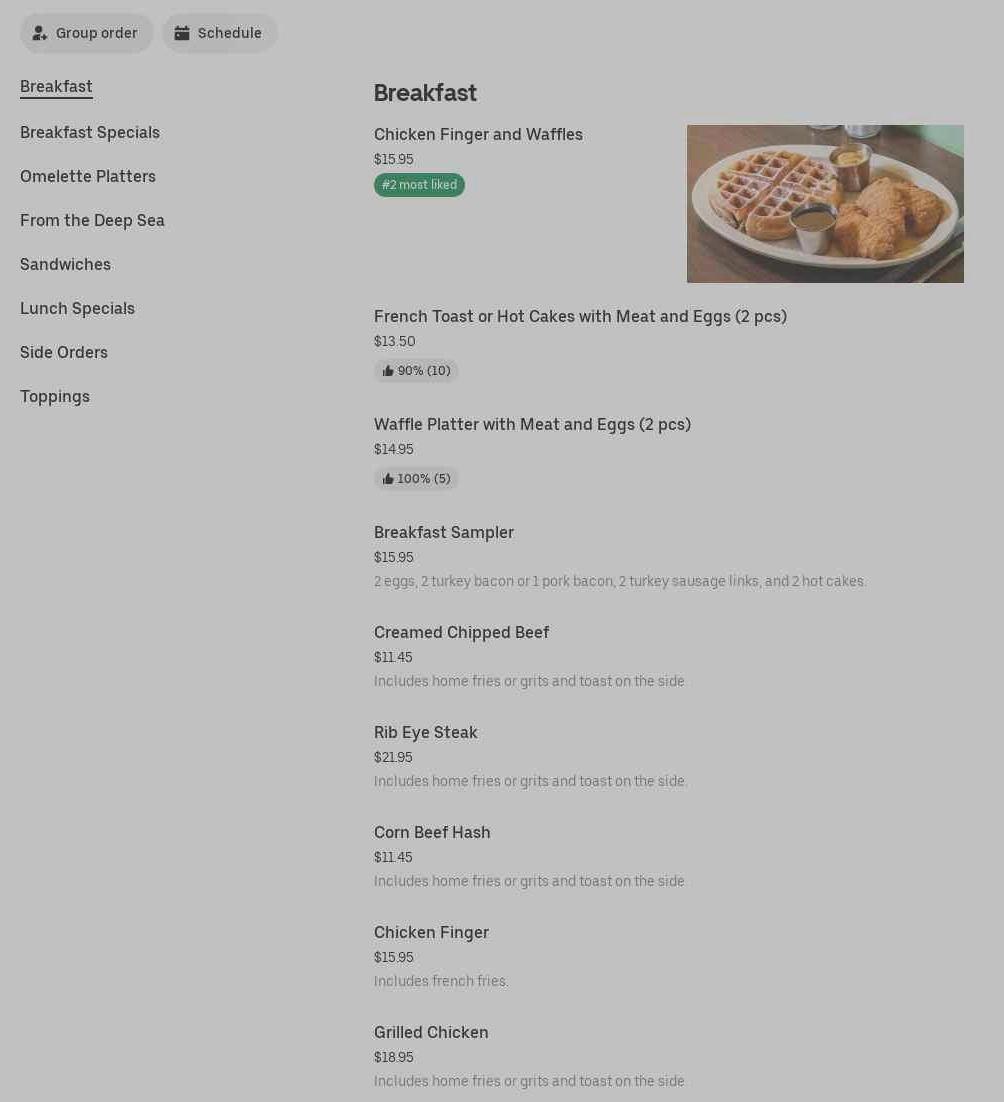Click thumbs-up icon on 100% (5) rating
This screenshot has height=1102, width=1004.
coord(388,479)
